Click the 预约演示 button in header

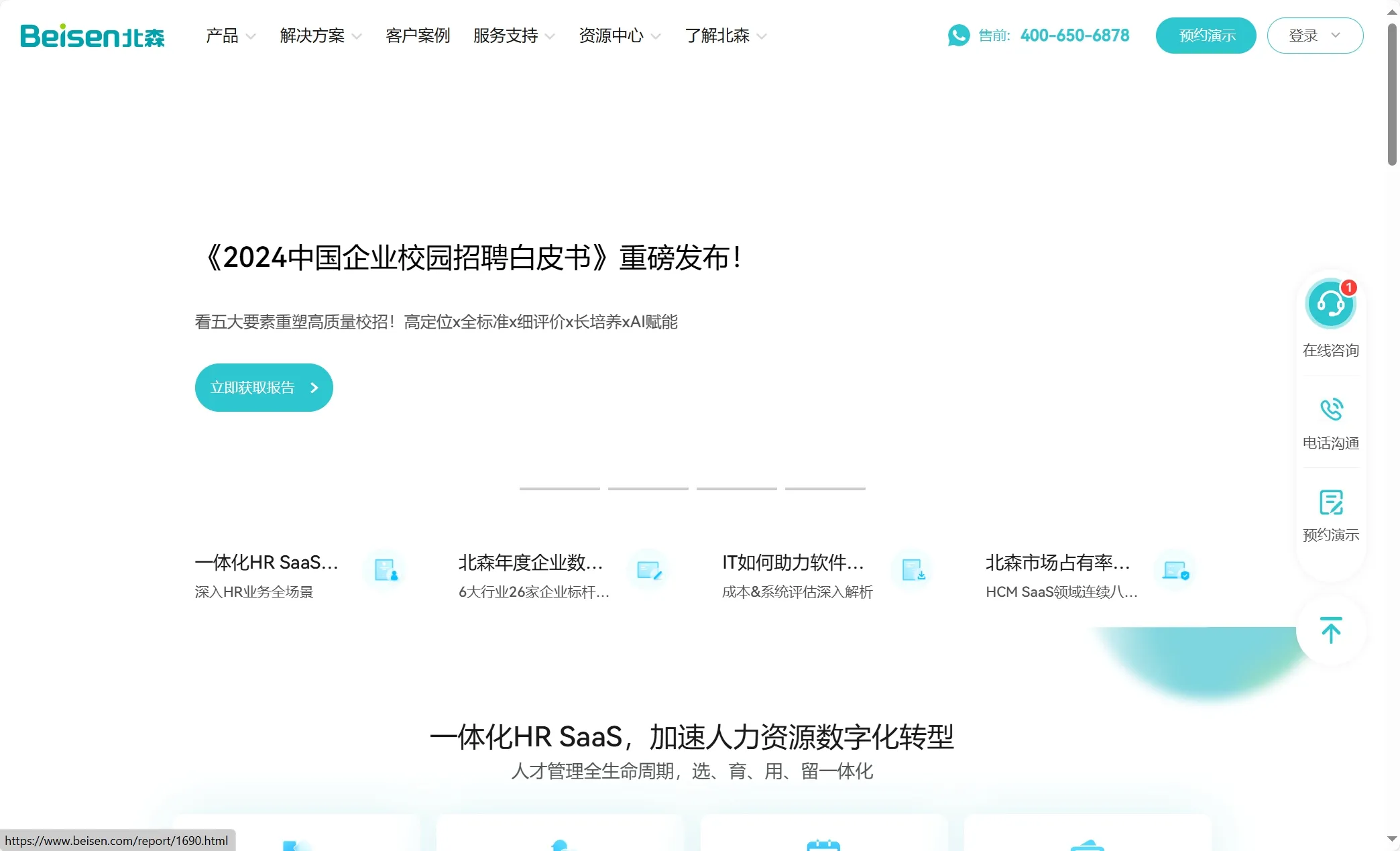[x=1206, y=36]
